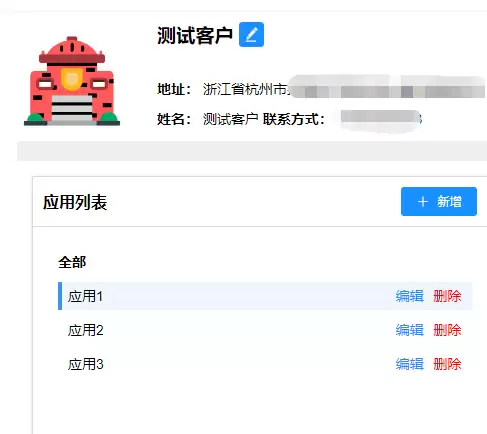Click the 地址 label
This screenshot has height=434, width=487.
click(174, 89)
